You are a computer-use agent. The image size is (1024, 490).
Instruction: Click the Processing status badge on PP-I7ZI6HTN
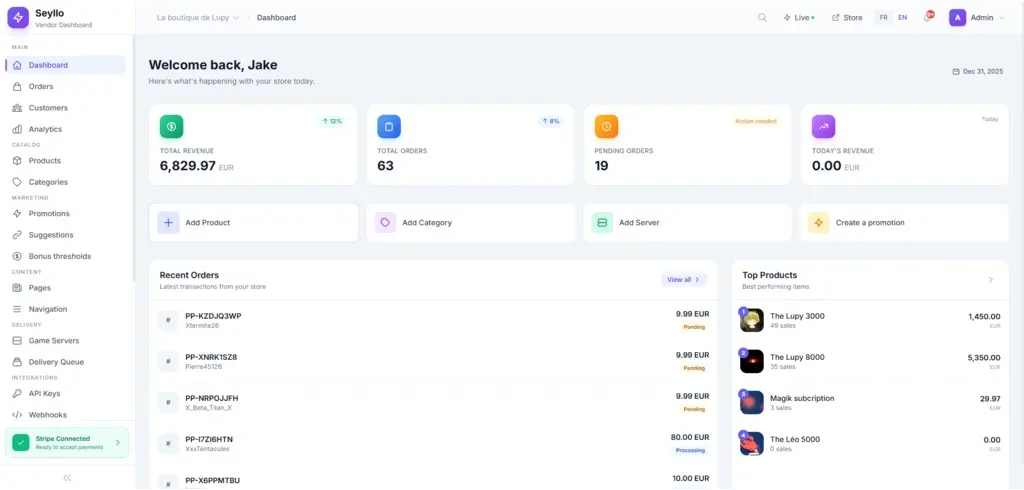click(690, 451)
